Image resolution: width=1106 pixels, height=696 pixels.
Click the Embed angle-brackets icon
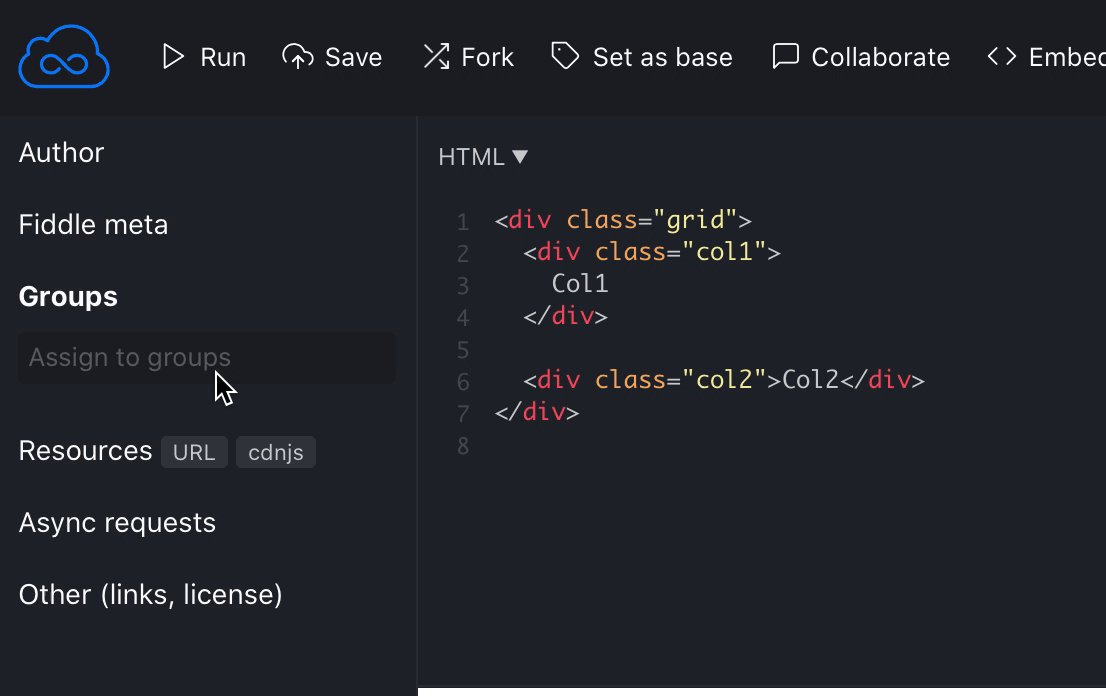coord(1002,56)
